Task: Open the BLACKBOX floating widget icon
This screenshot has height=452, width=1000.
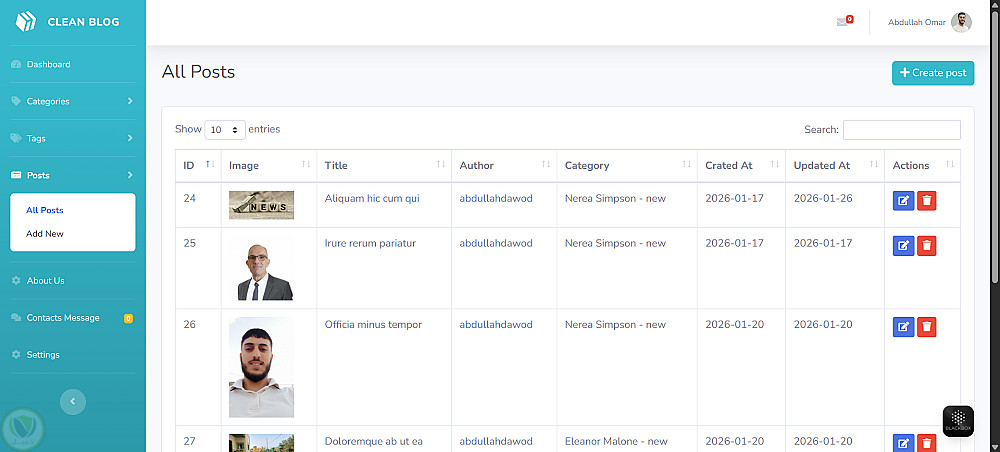Action: pos(957,420)
